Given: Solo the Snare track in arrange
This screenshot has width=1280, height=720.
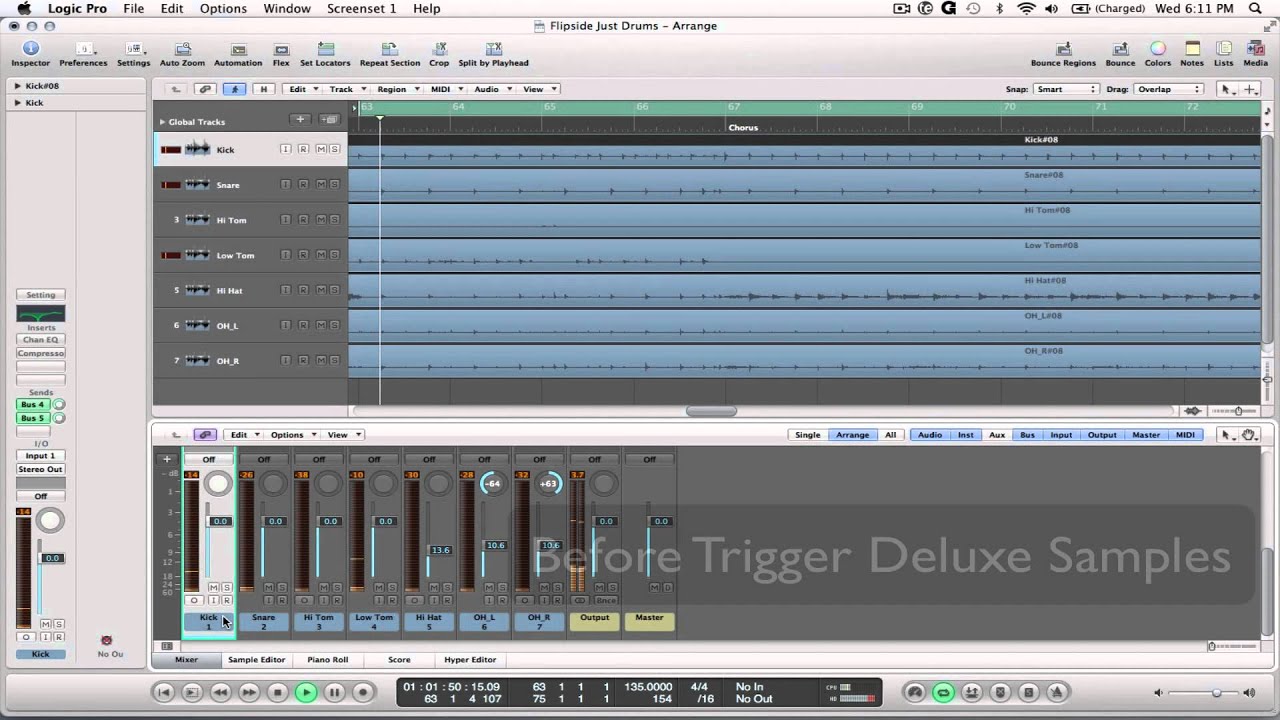Looking at the screenshot, I should click(x=334, y=185).
